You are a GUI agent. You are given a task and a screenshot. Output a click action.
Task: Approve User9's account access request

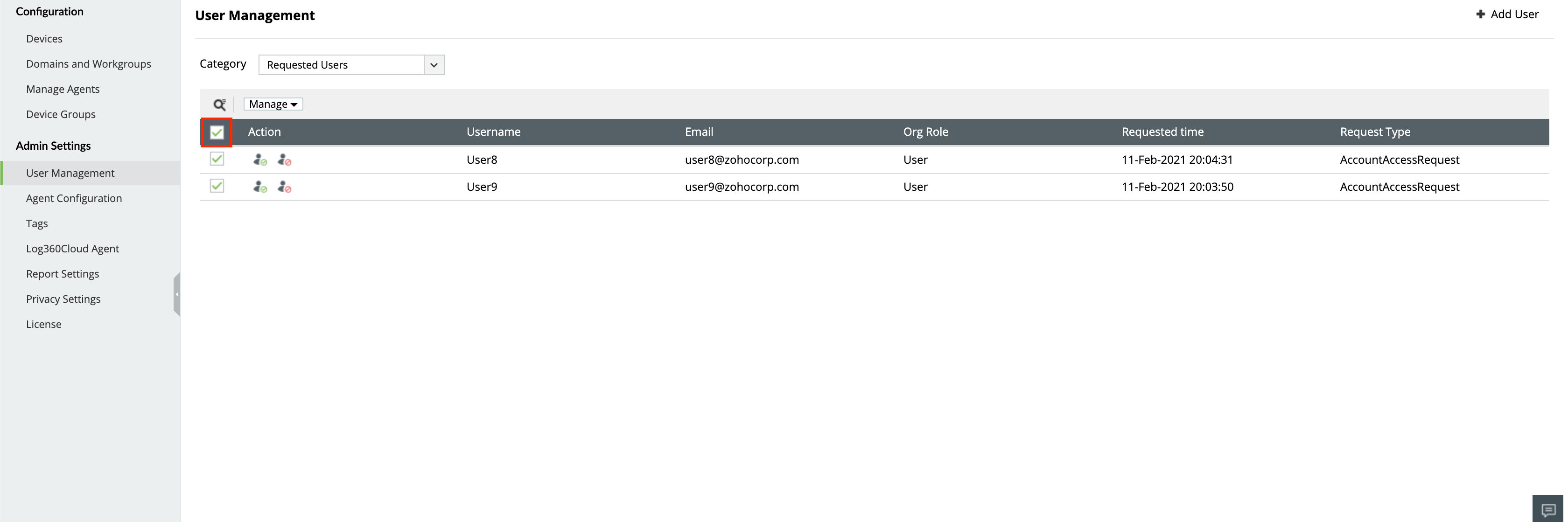pyautogui.click(x=260, y=188)
